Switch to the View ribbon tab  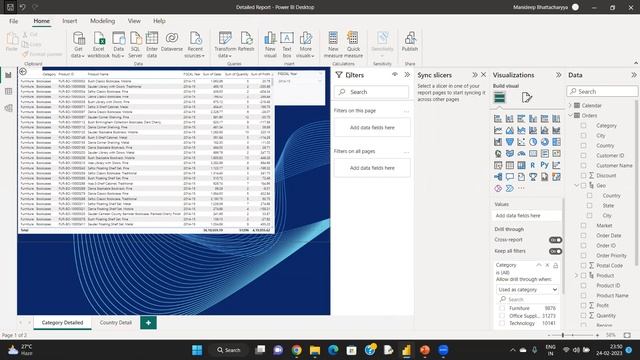(134, 21)
